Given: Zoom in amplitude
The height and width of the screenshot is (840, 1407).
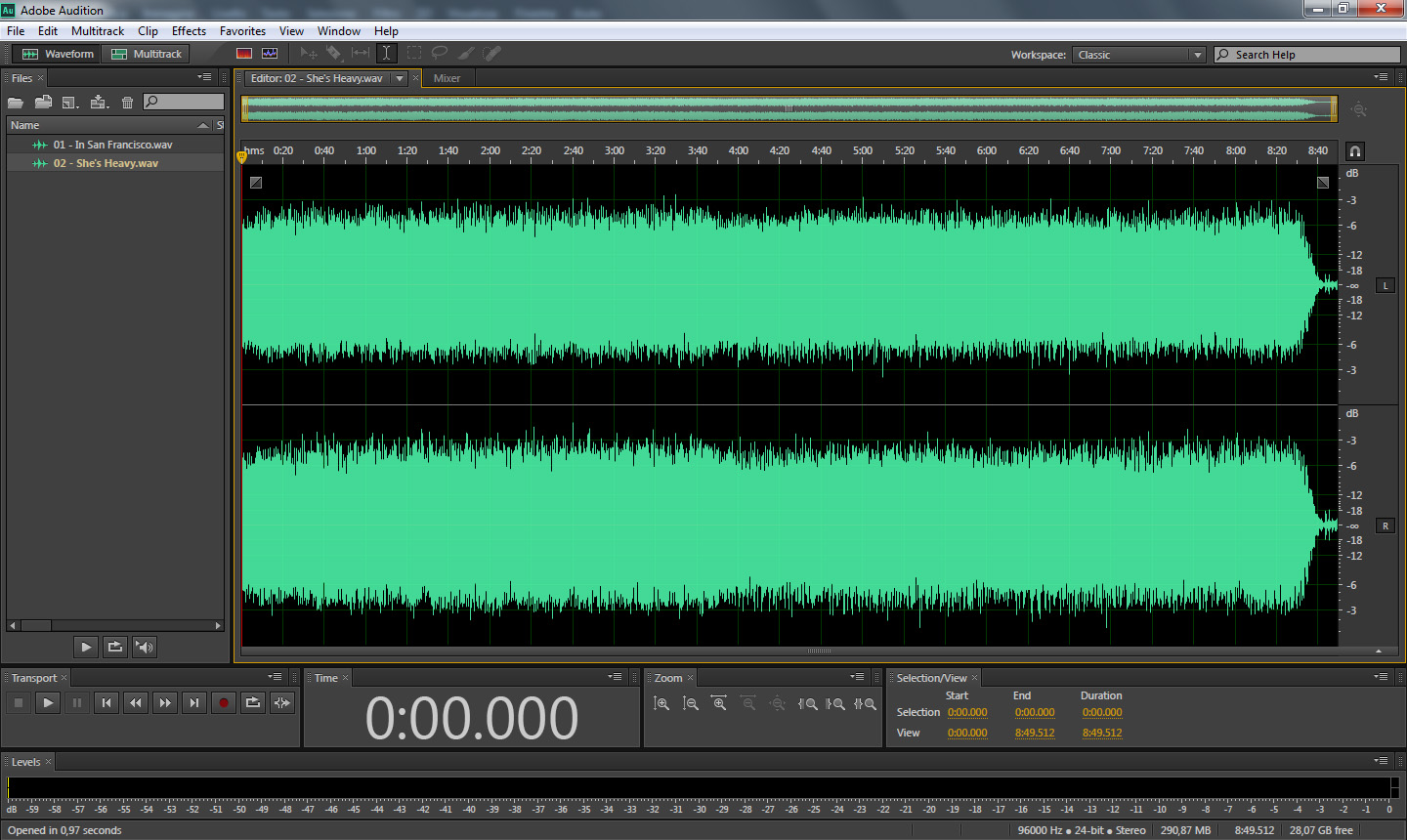Looking at the screenshot, I should 661,703.
